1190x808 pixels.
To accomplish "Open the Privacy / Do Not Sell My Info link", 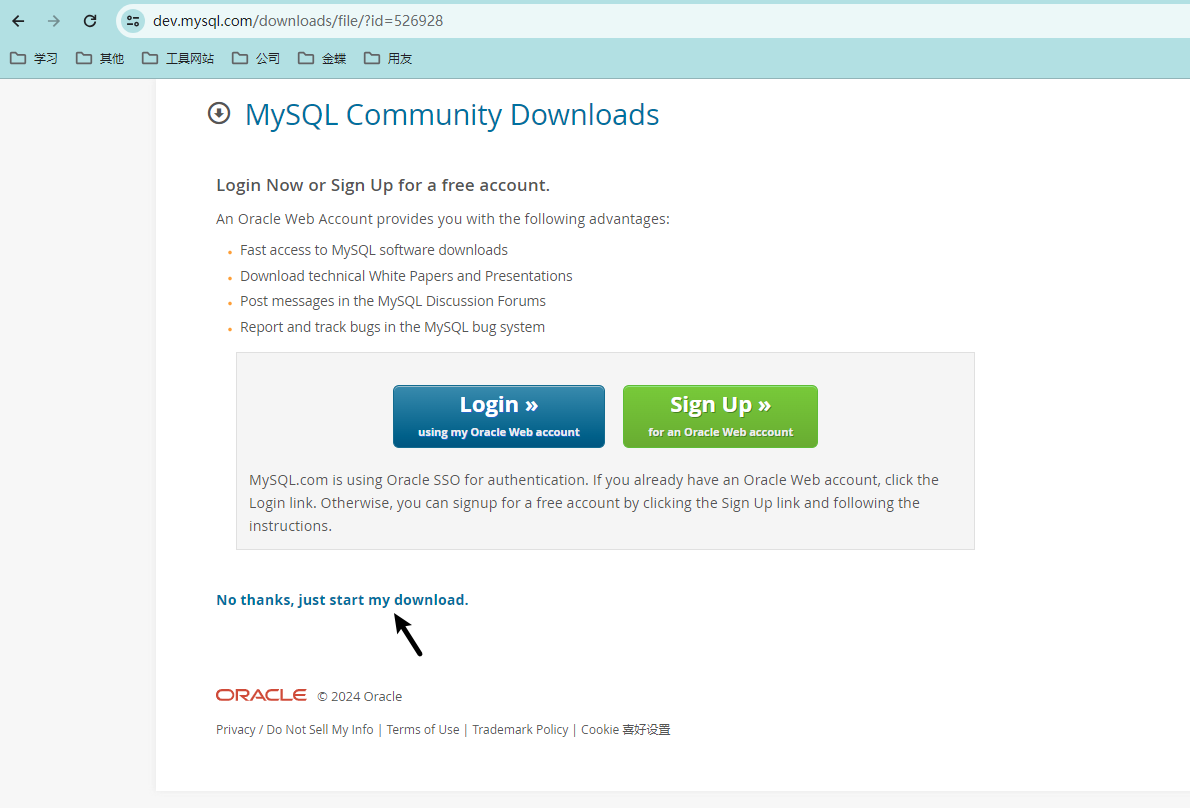I will coord(294,730).
